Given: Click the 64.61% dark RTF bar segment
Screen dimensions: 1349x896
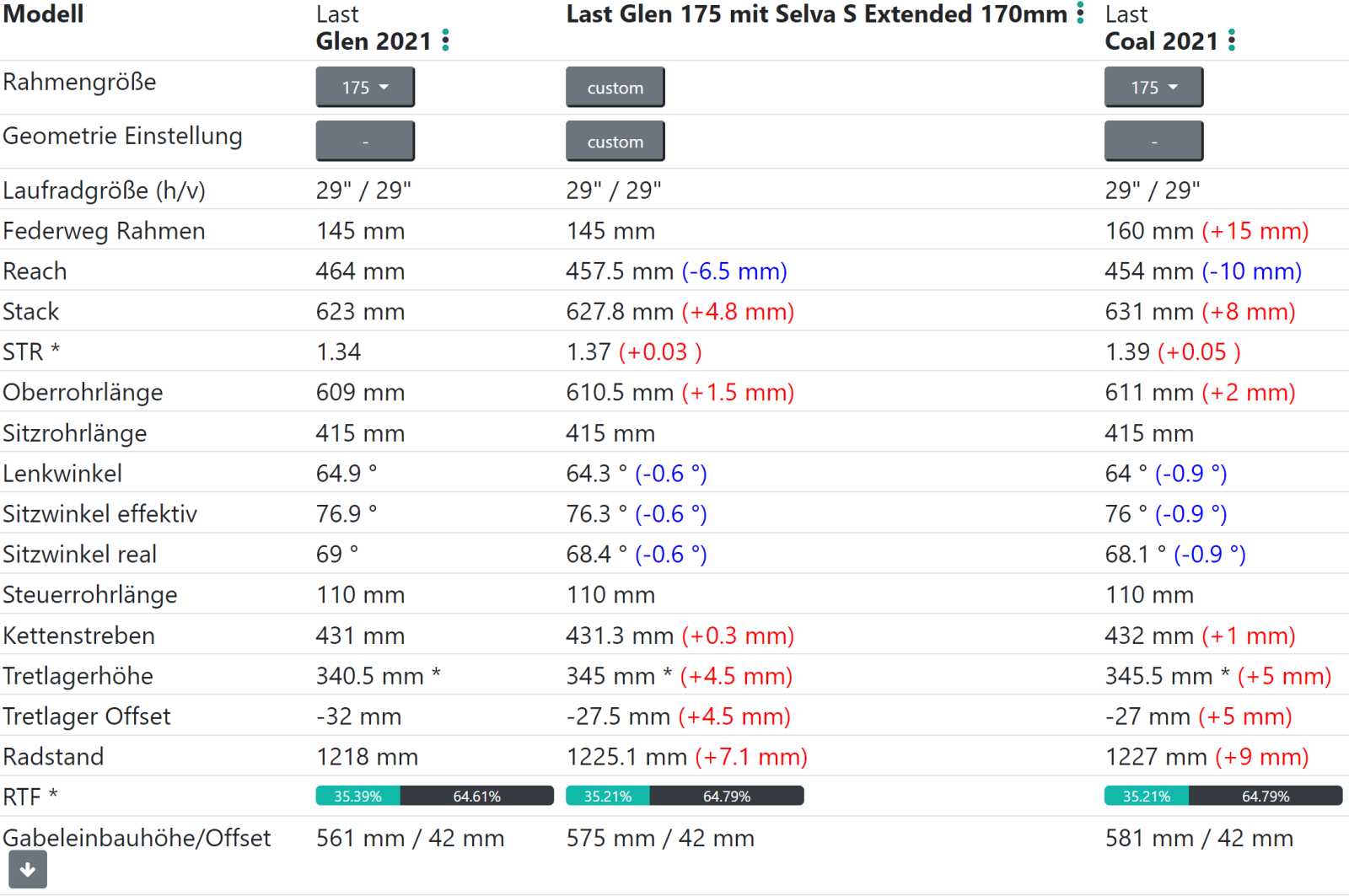Looking at the screenshot, I should (x=476, y=797).
